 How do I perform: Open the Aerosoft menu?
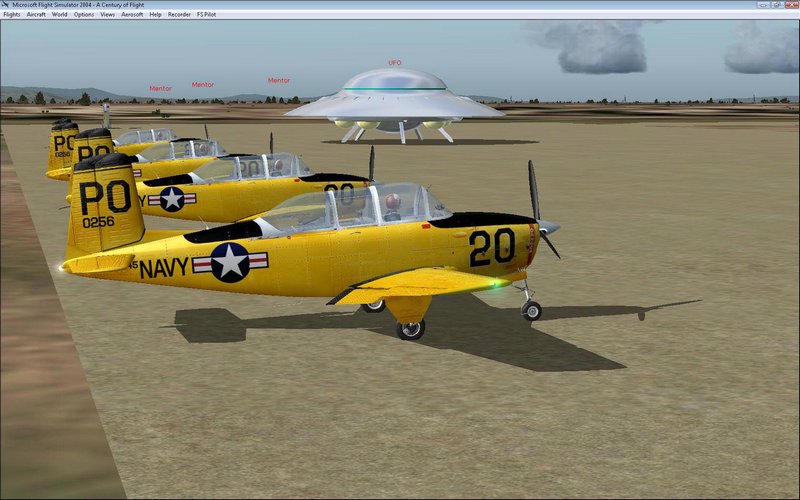[x=132, y=14]
